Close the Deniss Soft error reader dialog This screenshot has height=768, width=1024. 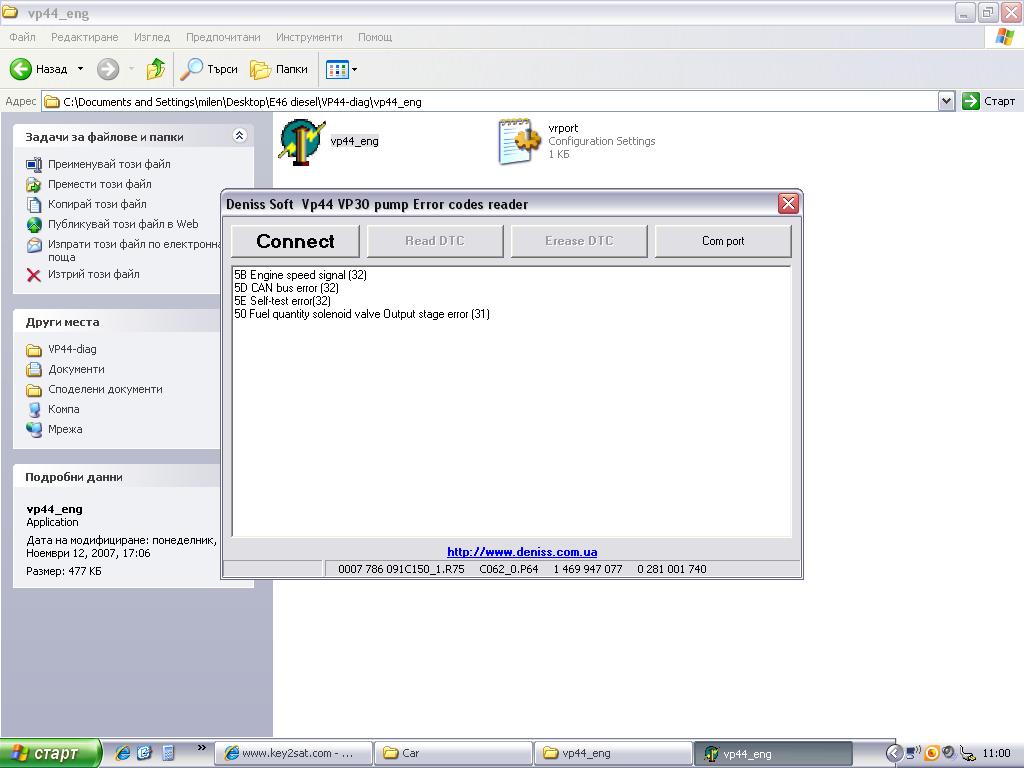pyautogui.click(x=788, y=204)
